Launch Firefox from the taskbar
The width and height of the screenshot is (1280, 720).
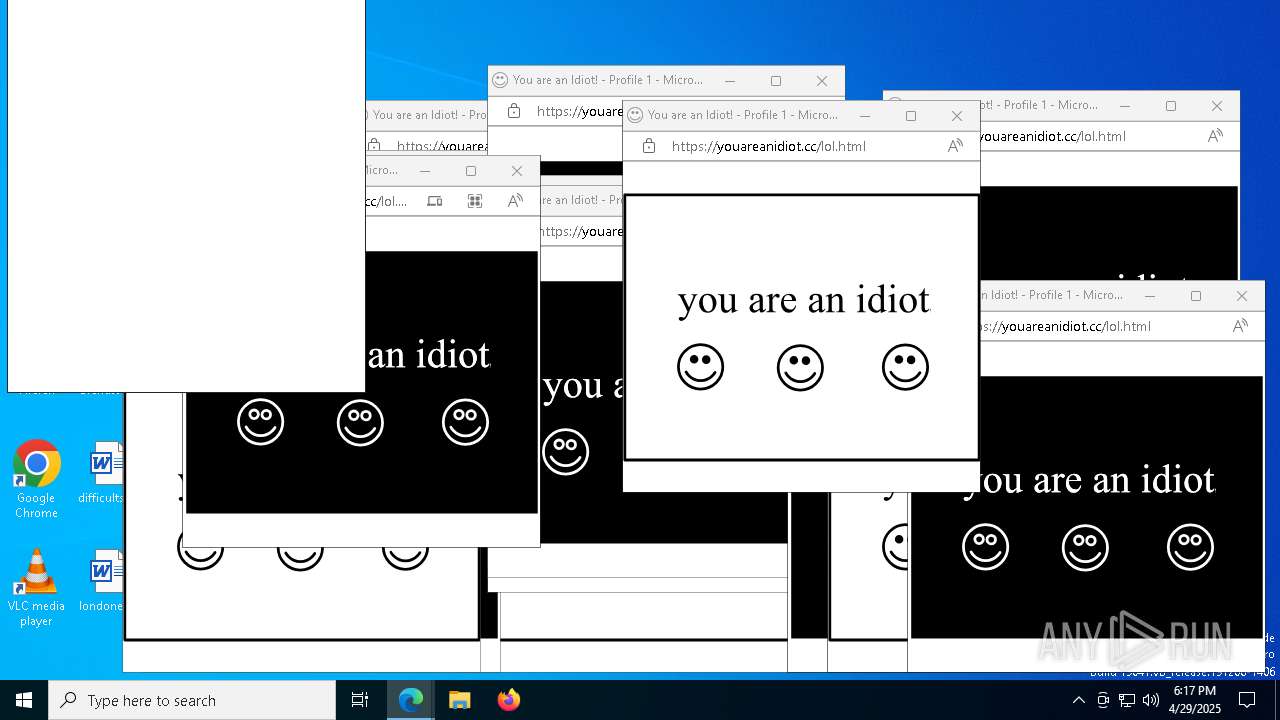[508, 700]
